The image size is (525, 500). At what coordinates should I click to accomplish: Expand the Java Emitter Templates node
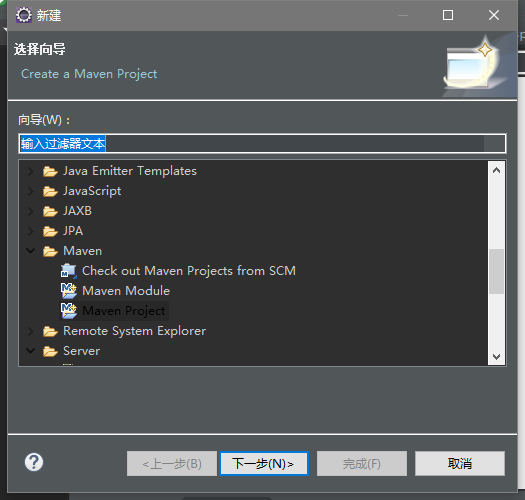point(30,171)
